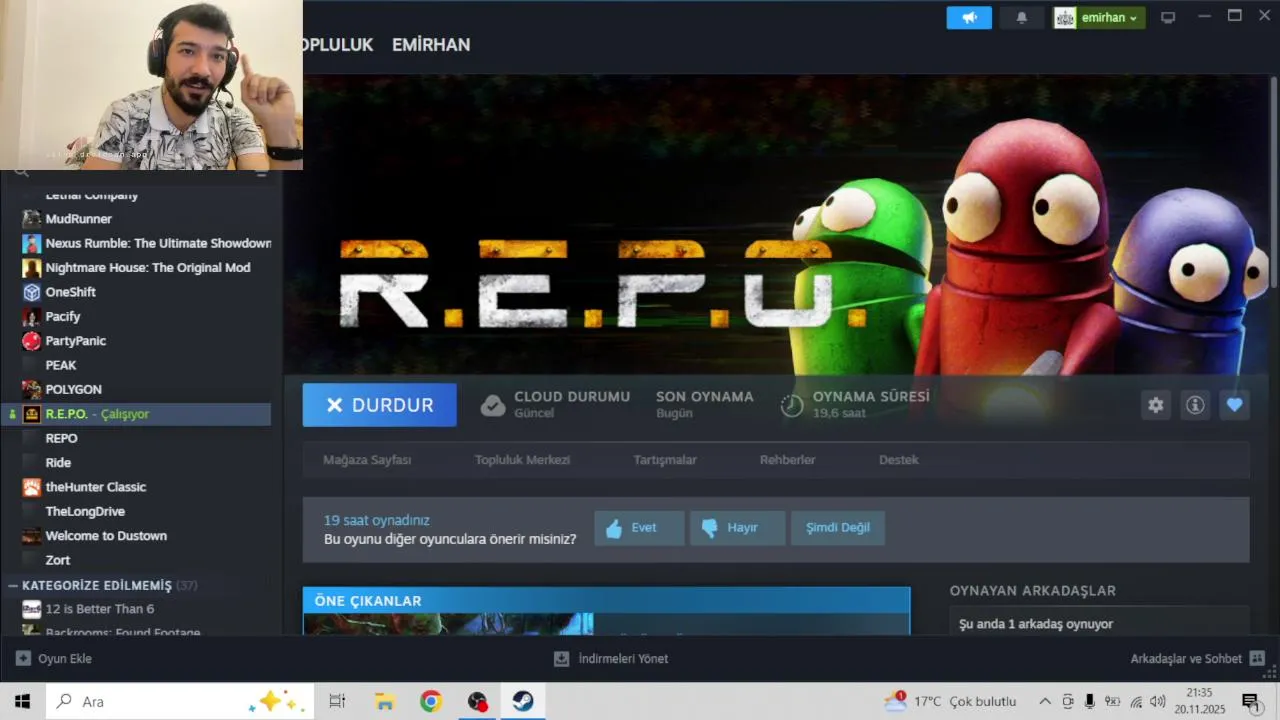This screenshot has width=1280, height=720.
Task: Open the EMİRHAN profile menu
Action: 431,45
